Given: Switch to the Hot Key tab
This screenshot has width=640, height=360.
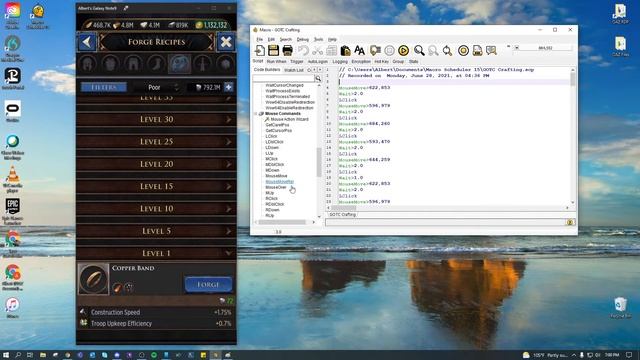Looking at the screenshot, I should click(382, 62).
